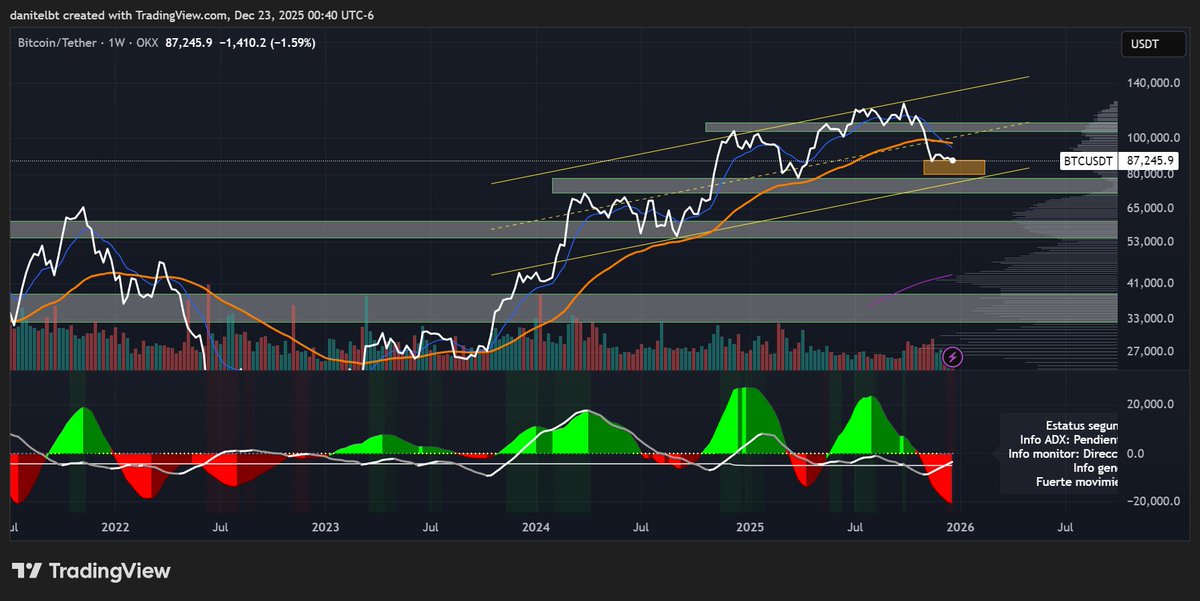This screenshot has height=601, width=1200.
Task: Click the 87,245.9 tag on price axis
Action: [1151, 160]
